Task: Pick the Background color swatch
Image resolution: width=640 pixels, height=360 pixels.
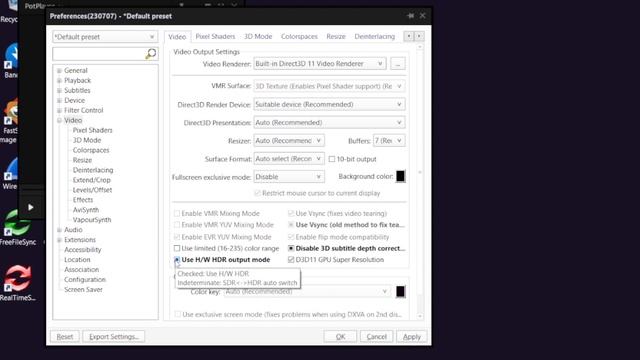Action: pyautogui.click(x=400, y=176)
